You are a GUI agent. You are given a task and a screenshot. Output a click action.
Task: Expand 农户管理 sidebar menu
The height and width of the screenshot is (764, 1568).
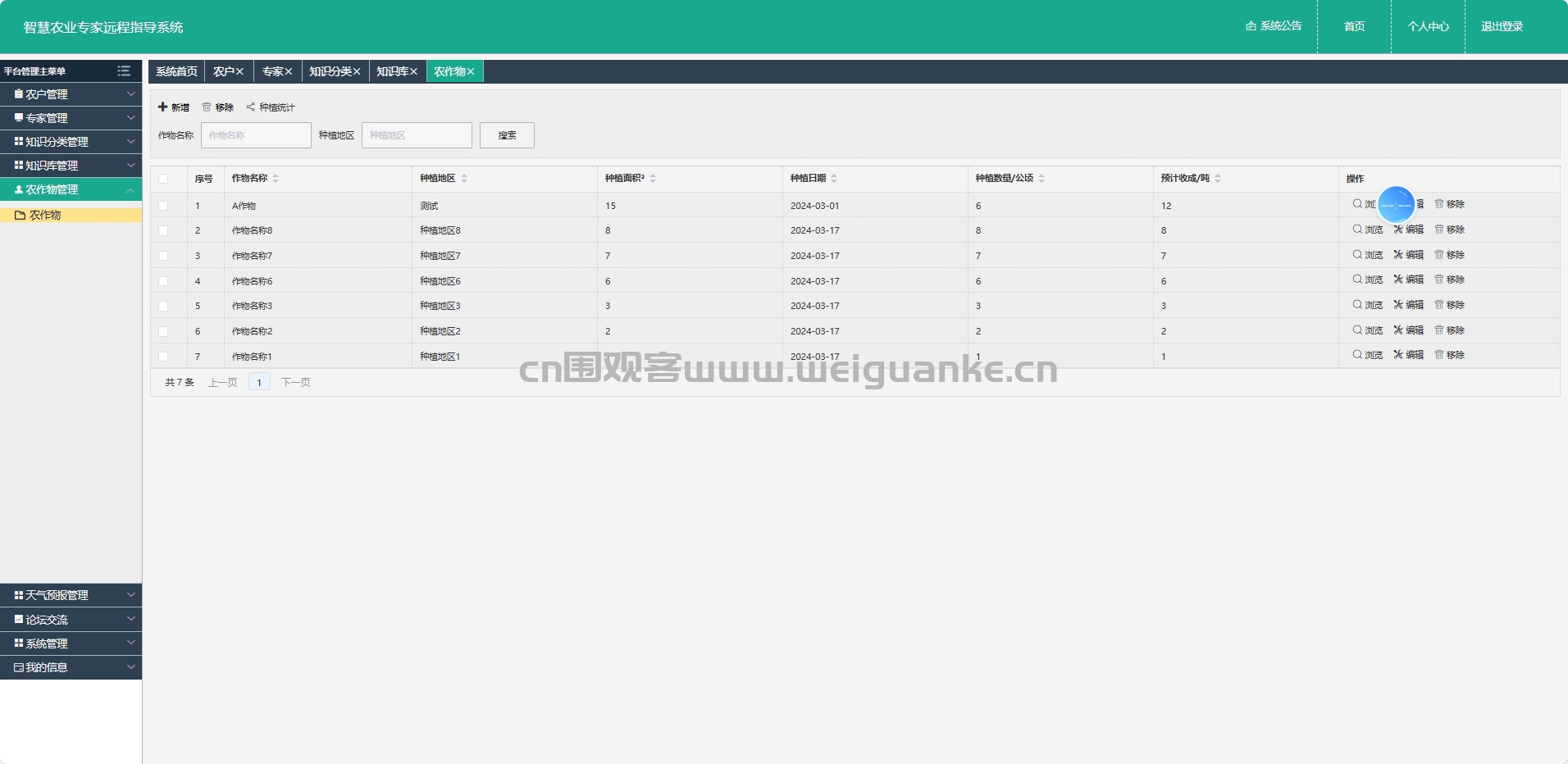(x=71, y=94)
